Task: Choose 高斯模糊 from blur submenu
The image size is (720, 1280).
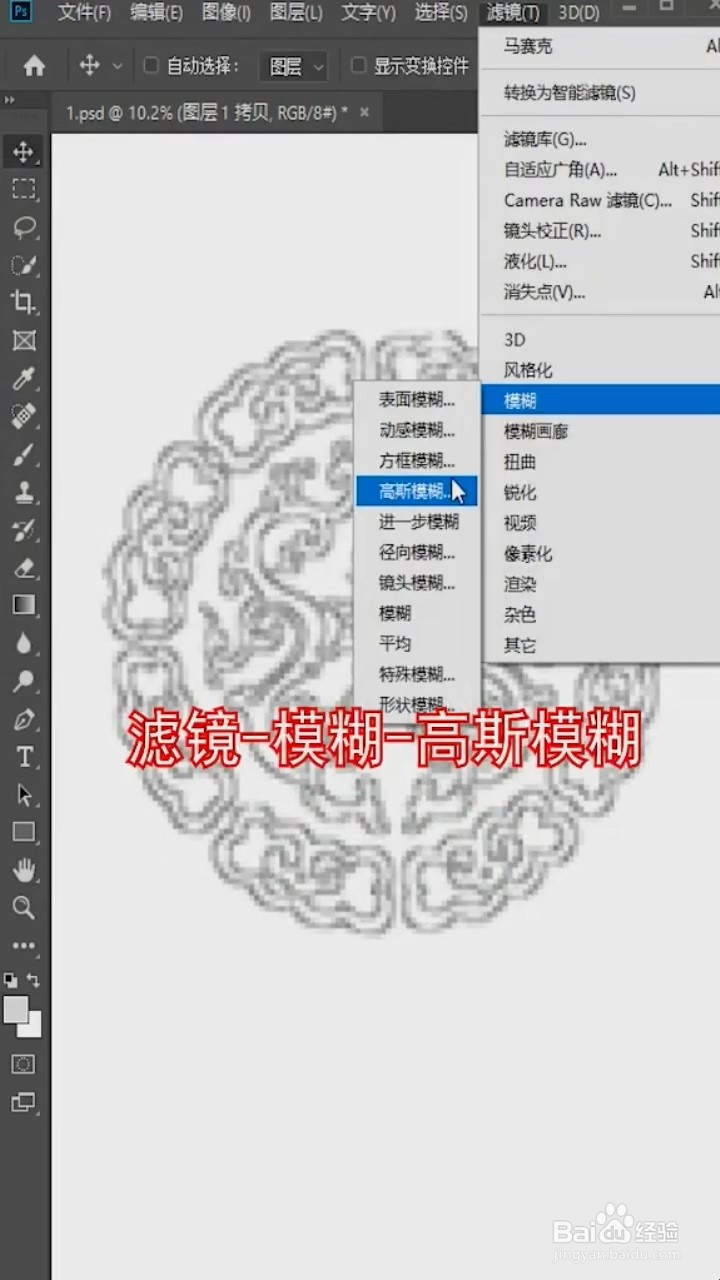Action: click(417, 491)
